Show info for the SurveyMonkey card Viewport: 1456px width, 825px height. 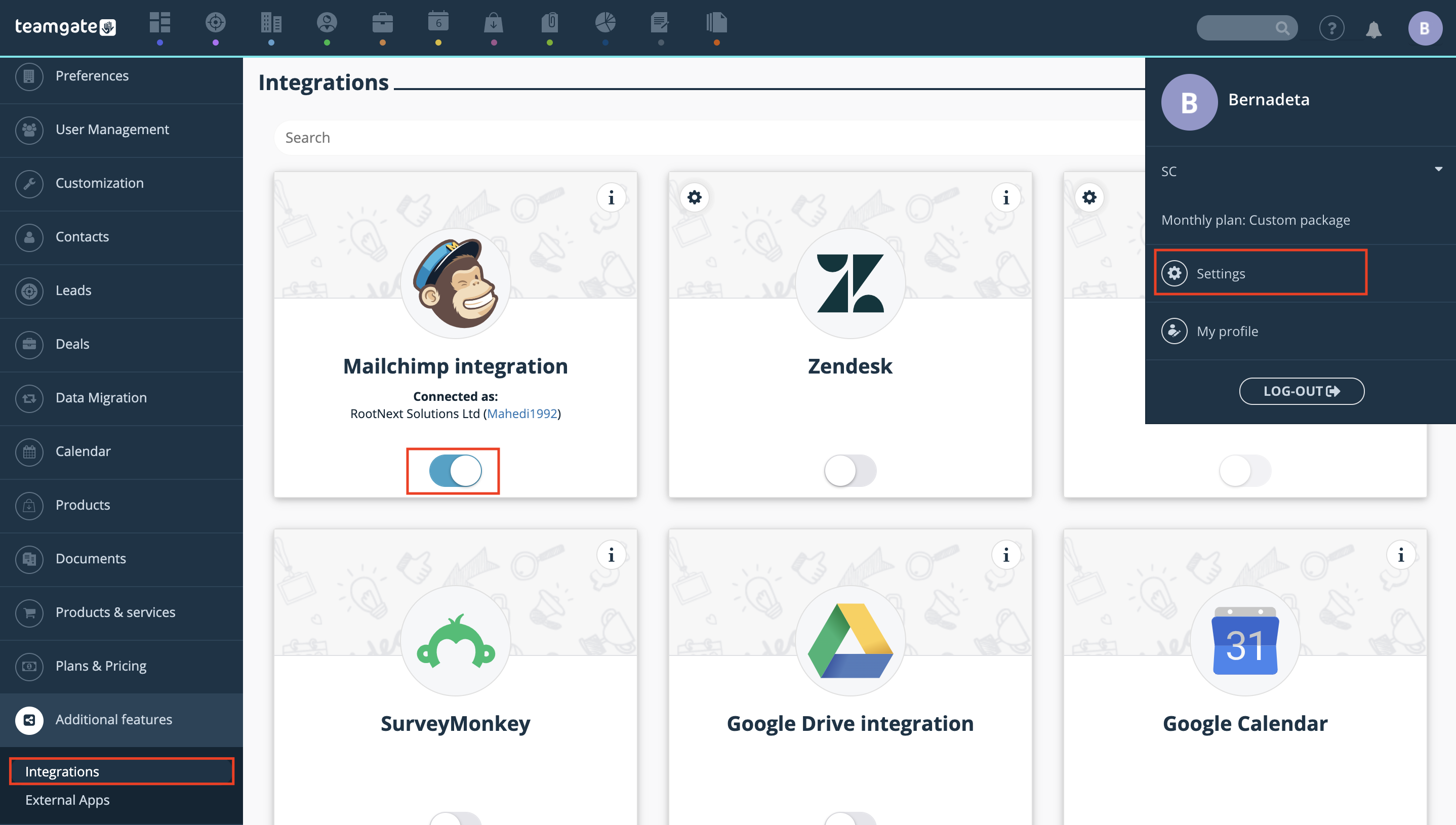[611, 555]
